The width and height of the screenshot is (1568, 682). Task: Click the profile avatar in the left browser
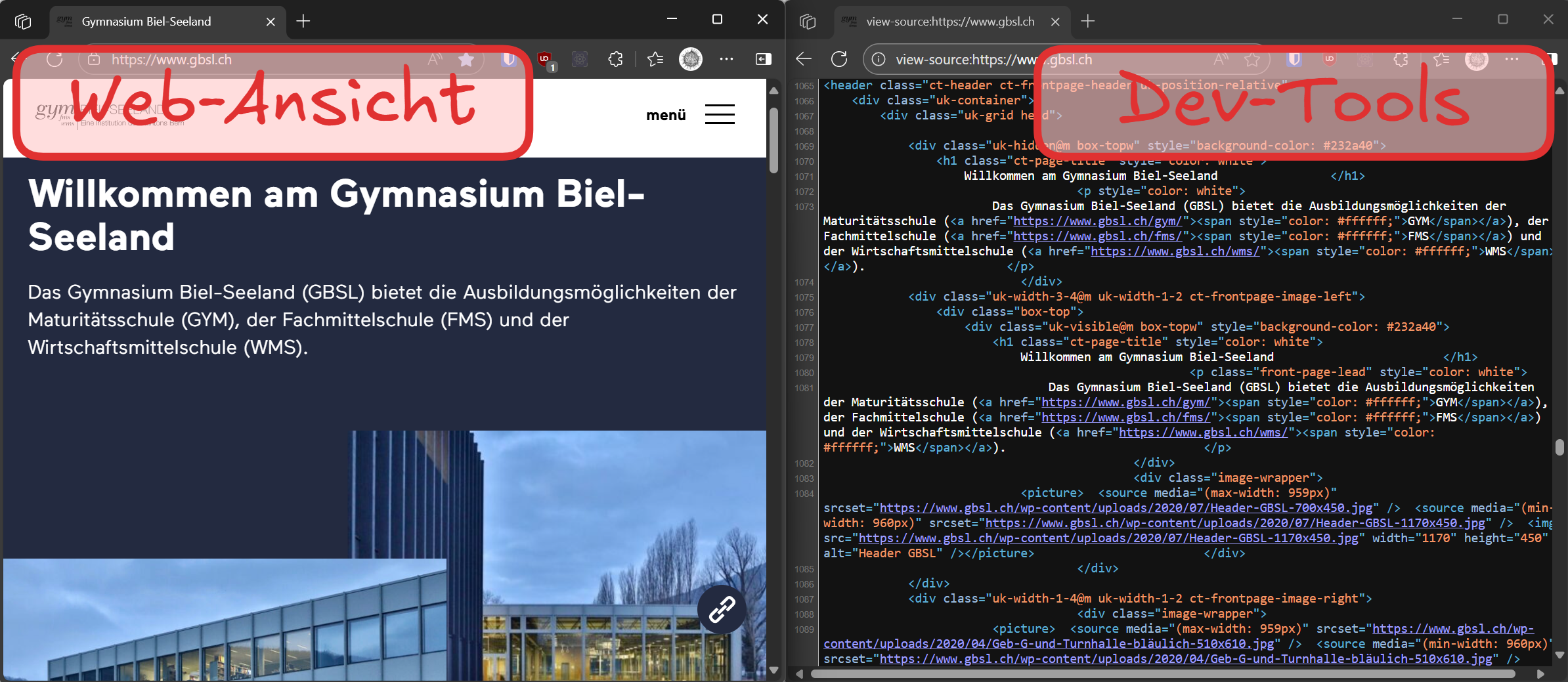click(690, 60)
